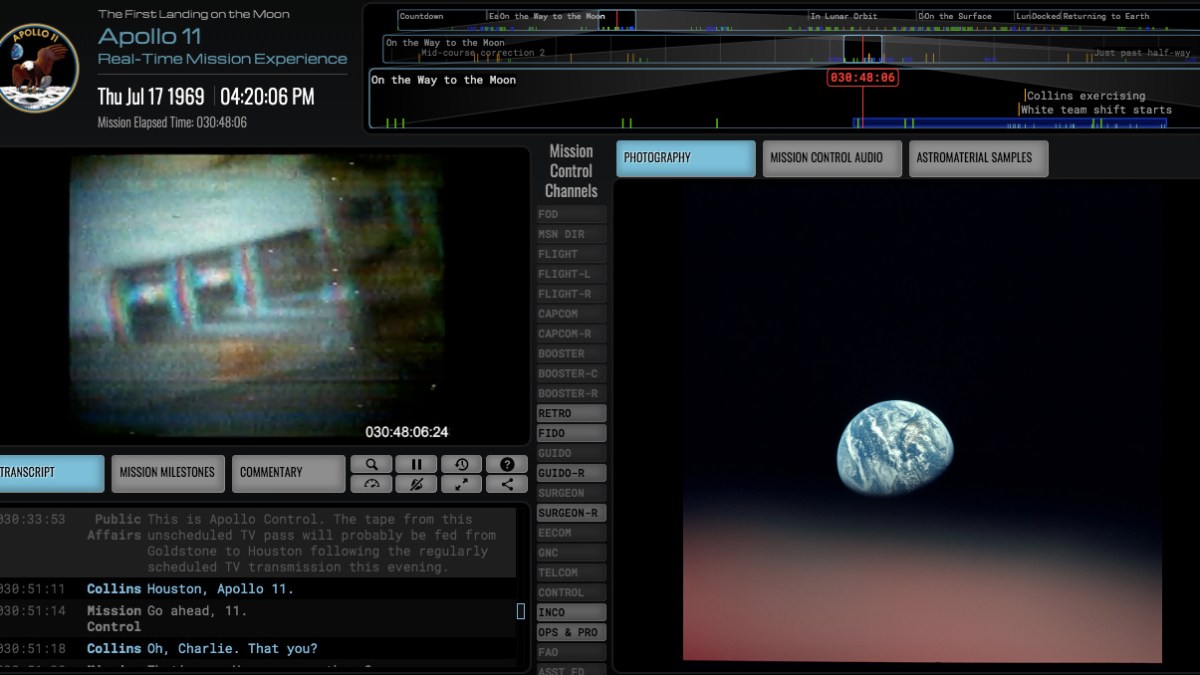Click the Earth photograph in Photography panel
This screenshot has width=1200, height=675.
coord(894,447)
